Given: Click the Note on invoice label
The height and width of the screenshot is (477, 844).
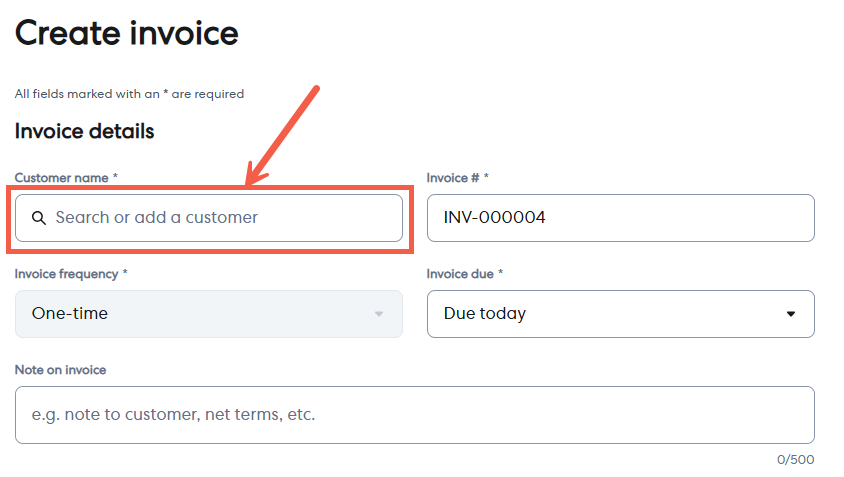Looking at the screenshot, I should 60,370.
